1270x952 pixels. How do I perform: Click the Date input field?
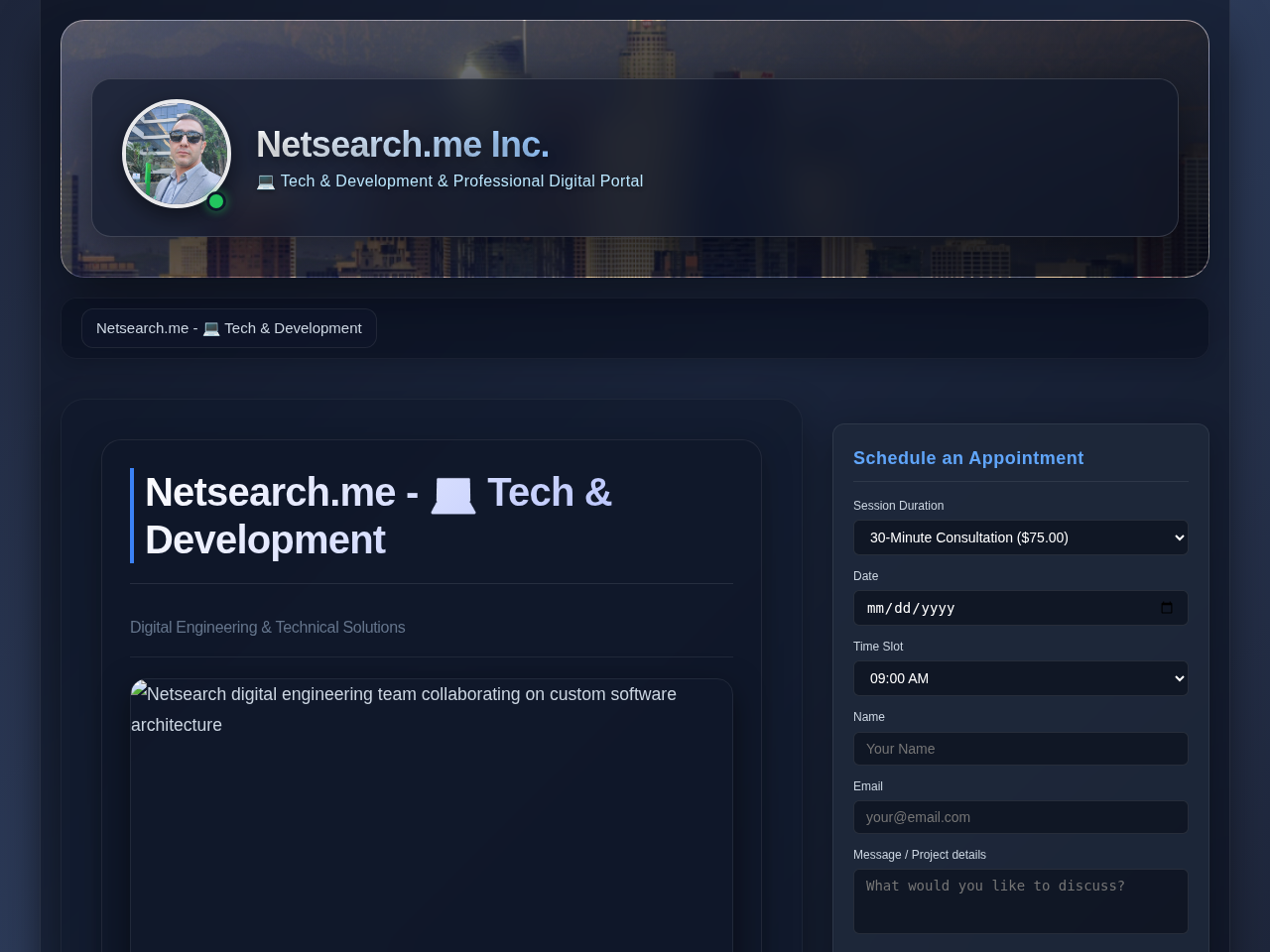pyautogui.click(x=1020, y=608)
